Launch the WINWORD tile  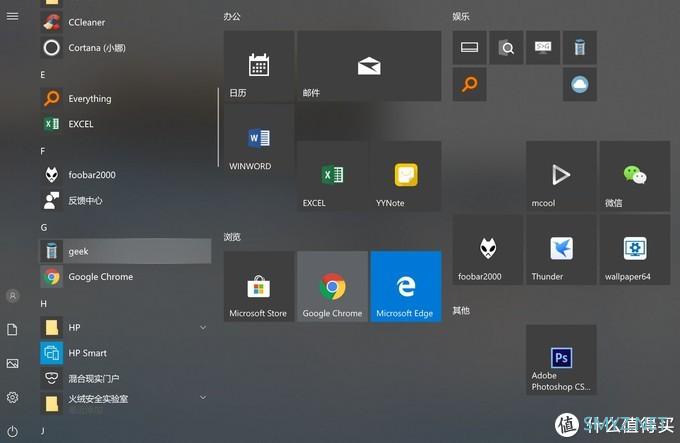(259, 139)
